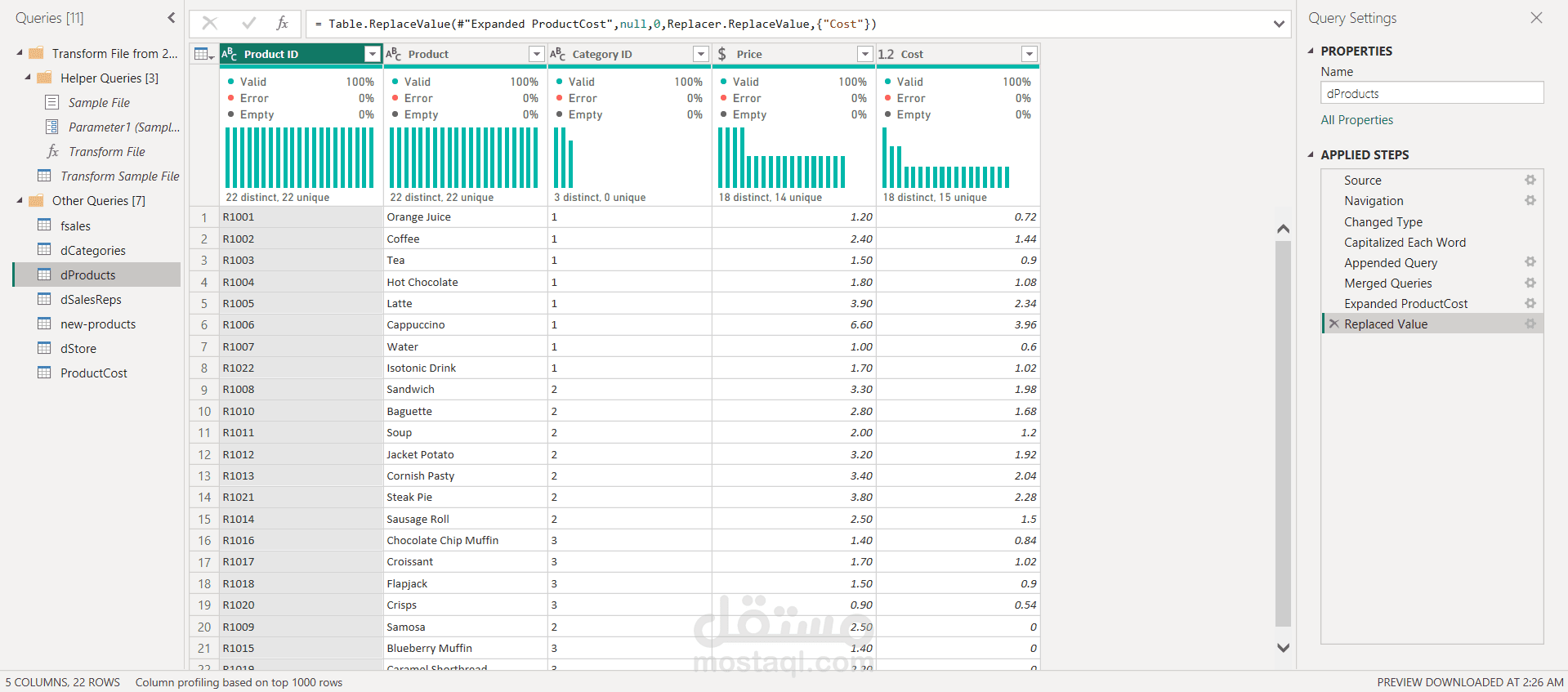
Task: Click the gear icon for Source step
Action: 1530,180
